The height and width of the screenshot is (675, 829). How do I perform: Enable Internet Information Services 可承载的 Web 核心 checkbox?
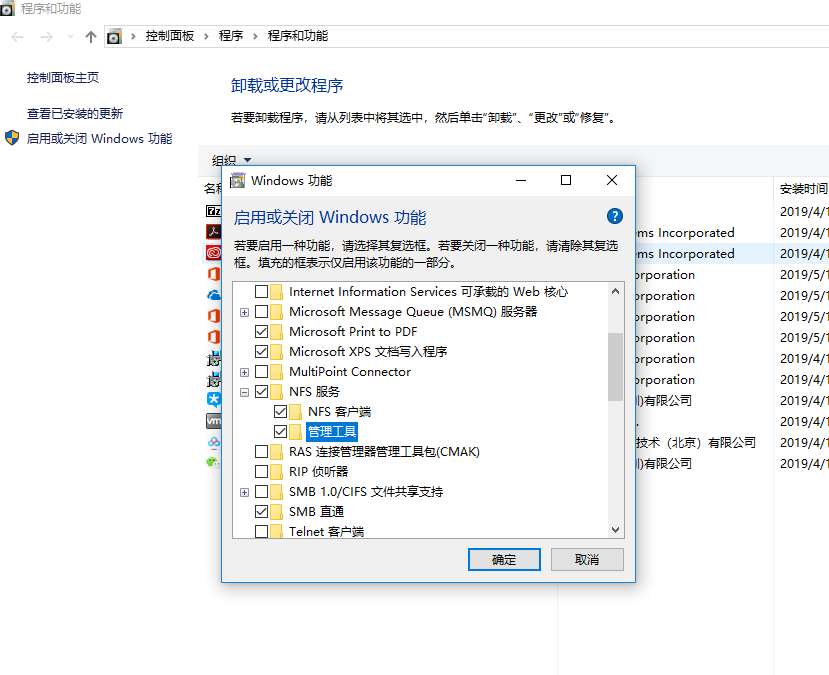(261, 291)
